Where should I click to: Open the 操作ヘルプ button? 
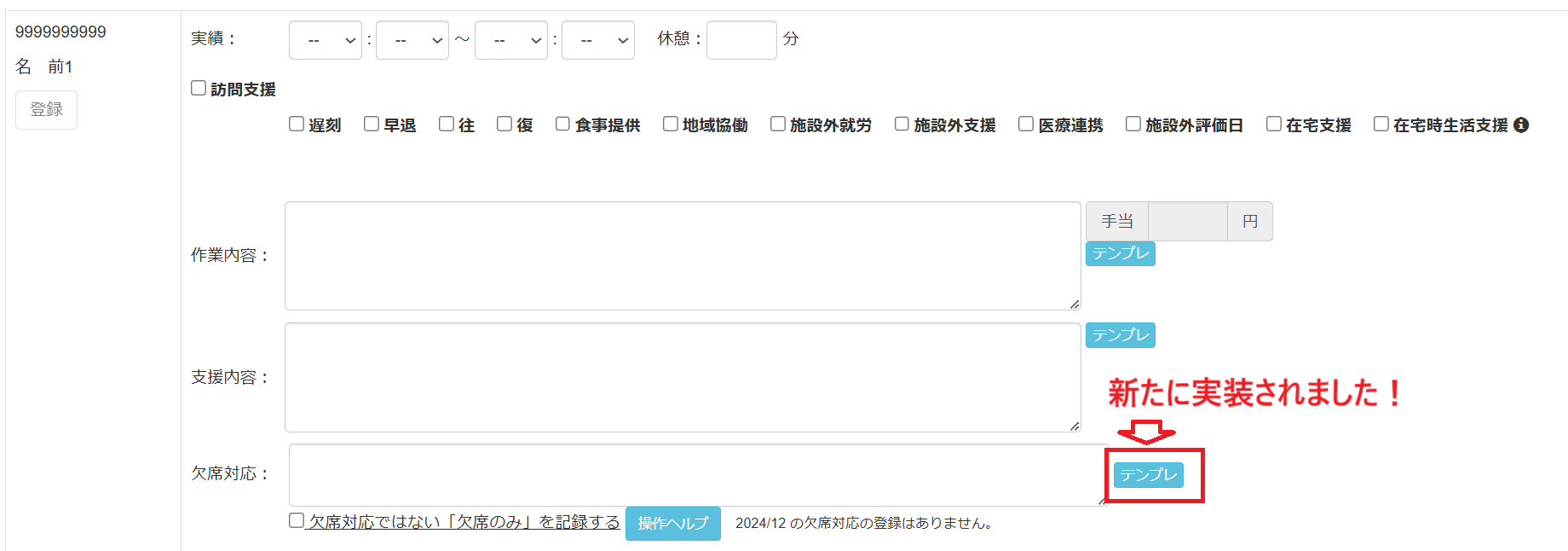point(672,524)
